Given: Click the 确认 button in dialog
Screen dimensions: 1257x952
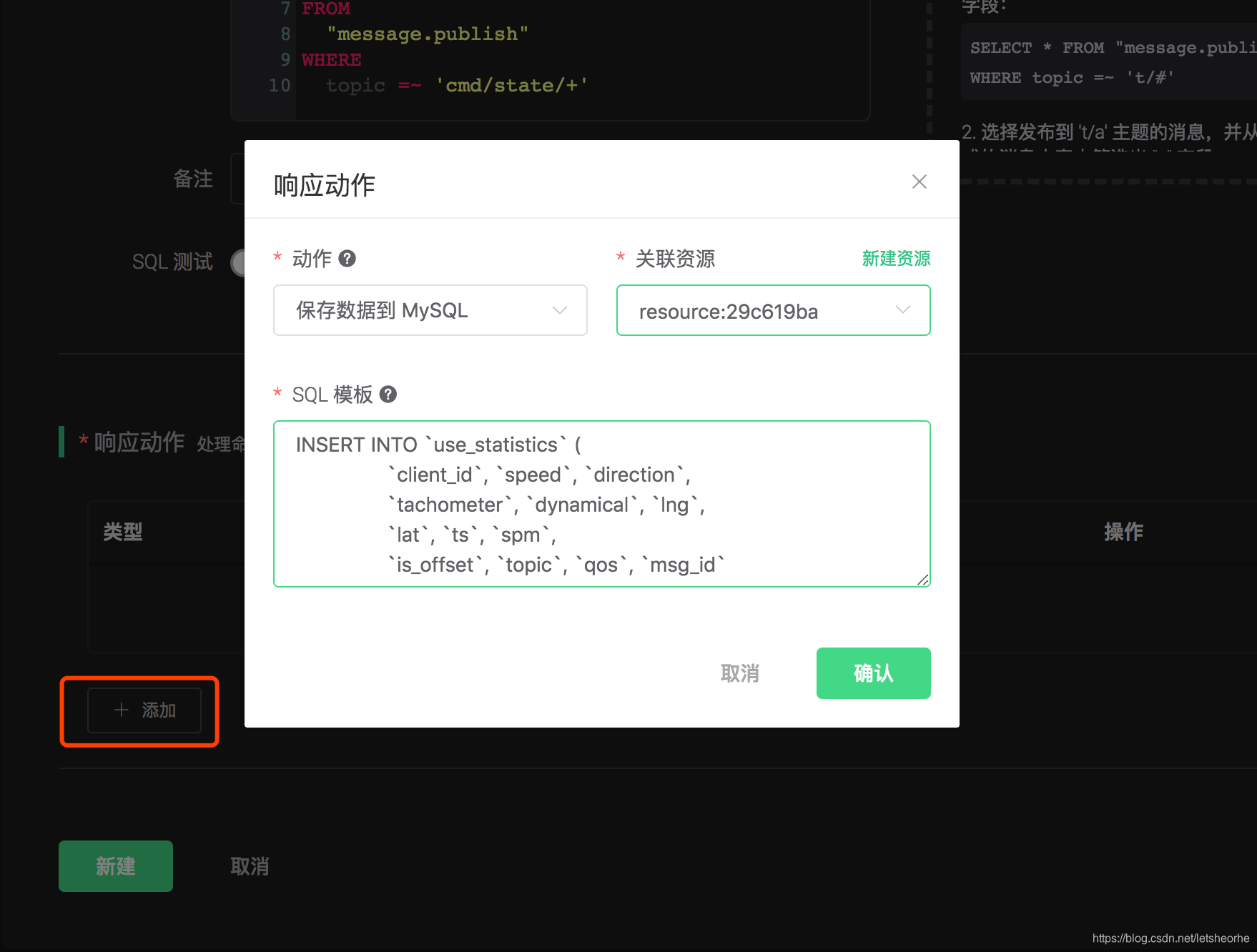Looking at the screenshot, I should pos(874,673).
